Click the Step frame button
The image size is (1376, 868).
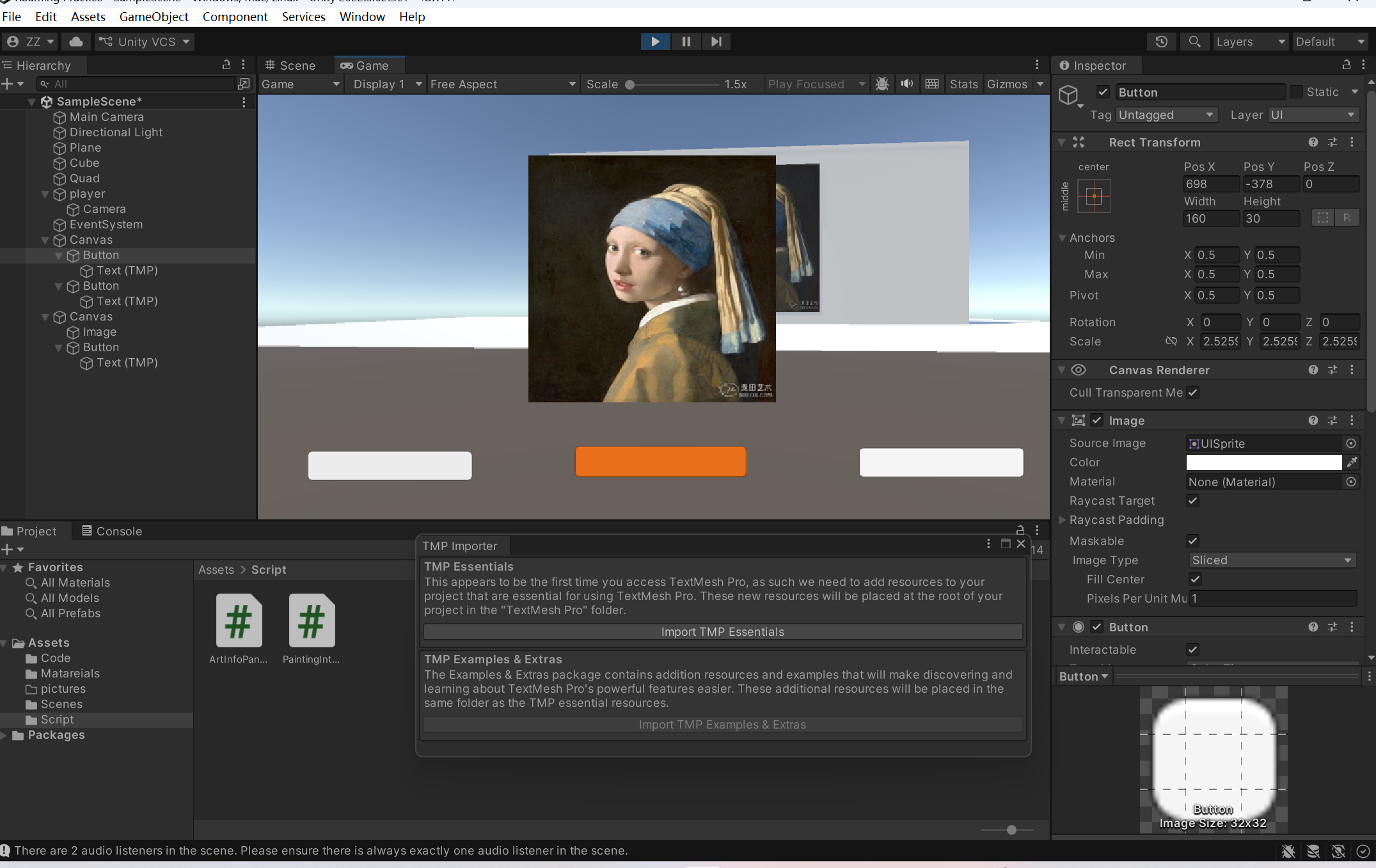716,42
